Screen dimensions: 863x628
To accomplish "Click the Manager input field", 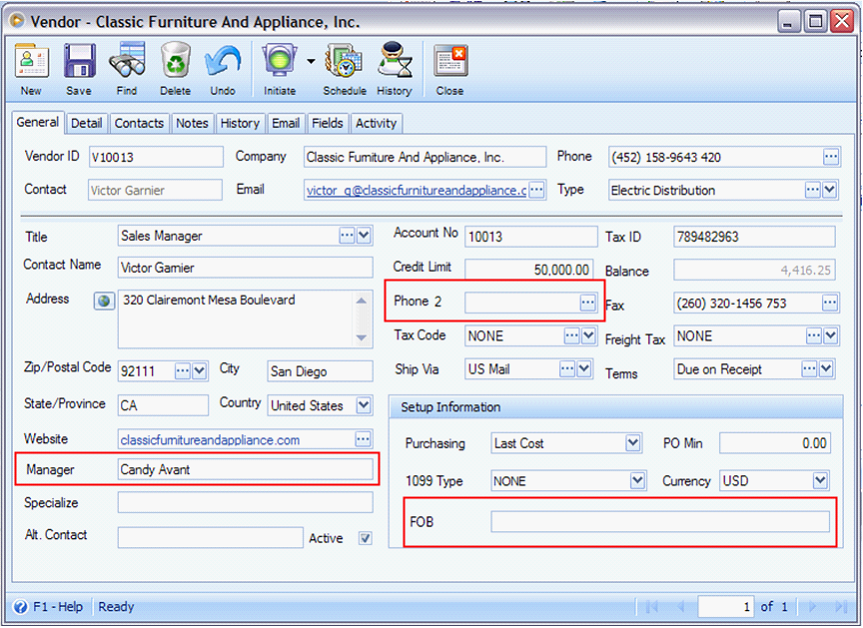I will pyautogui.click(x=245, y=469).
